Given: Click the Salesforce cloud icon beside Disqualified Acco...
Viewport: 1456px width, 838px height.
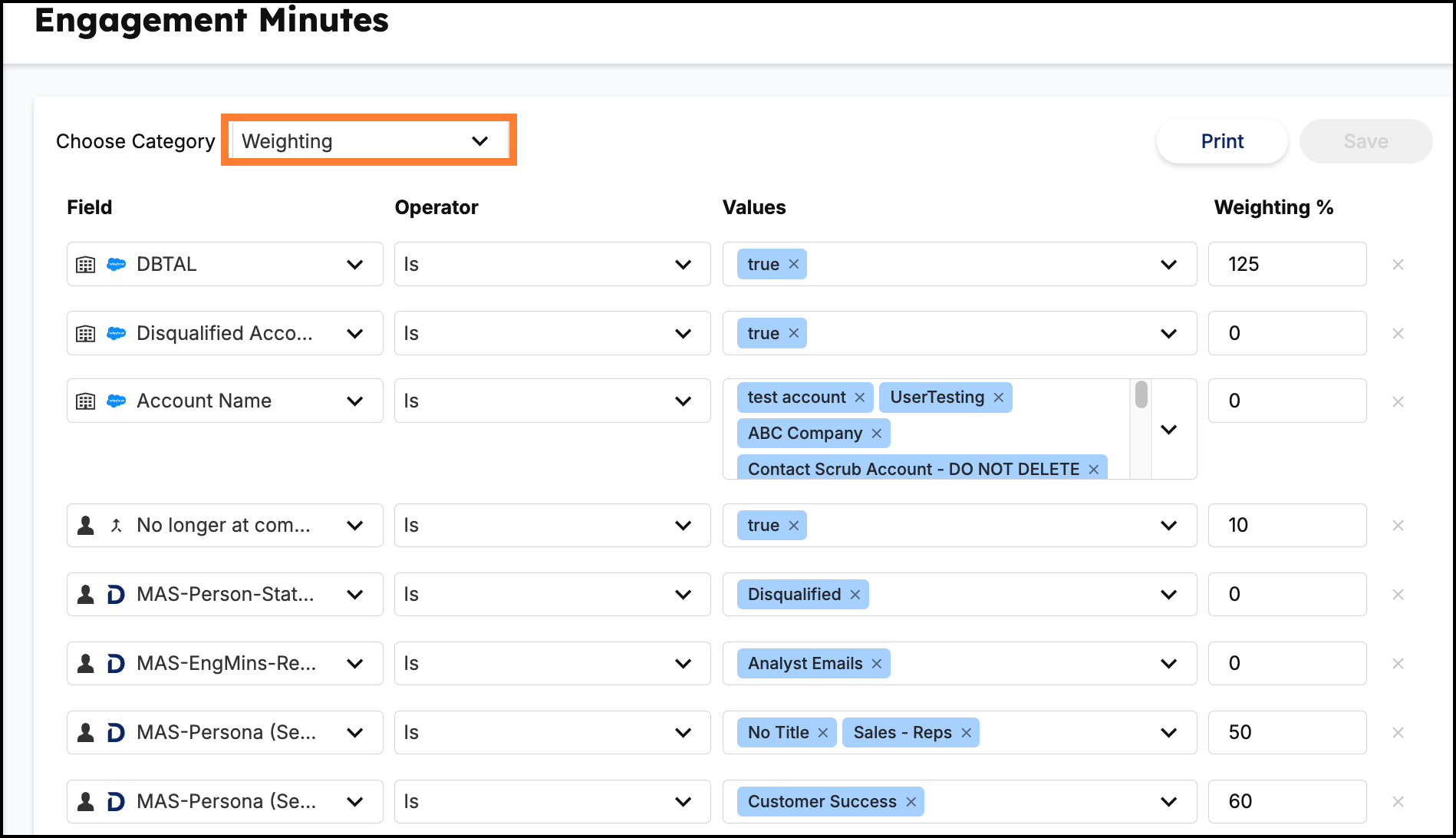Looking at the screenshot, I should click(x=116, y=333).
